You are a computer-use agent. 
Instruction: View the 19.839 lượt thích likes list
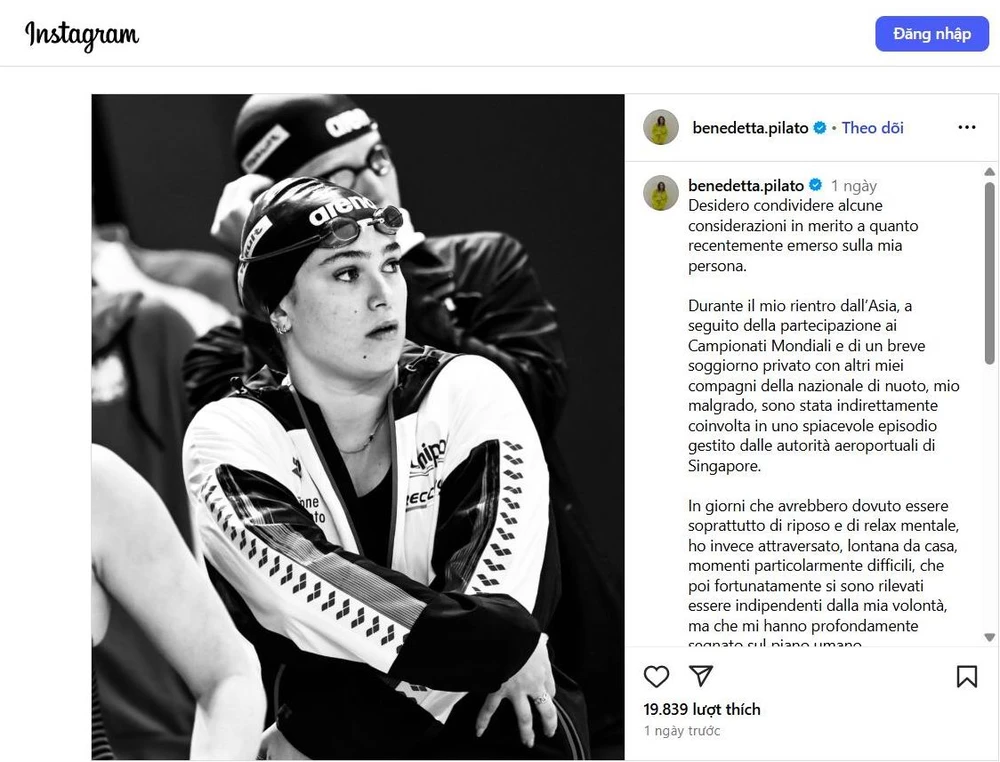pos(702,709)
